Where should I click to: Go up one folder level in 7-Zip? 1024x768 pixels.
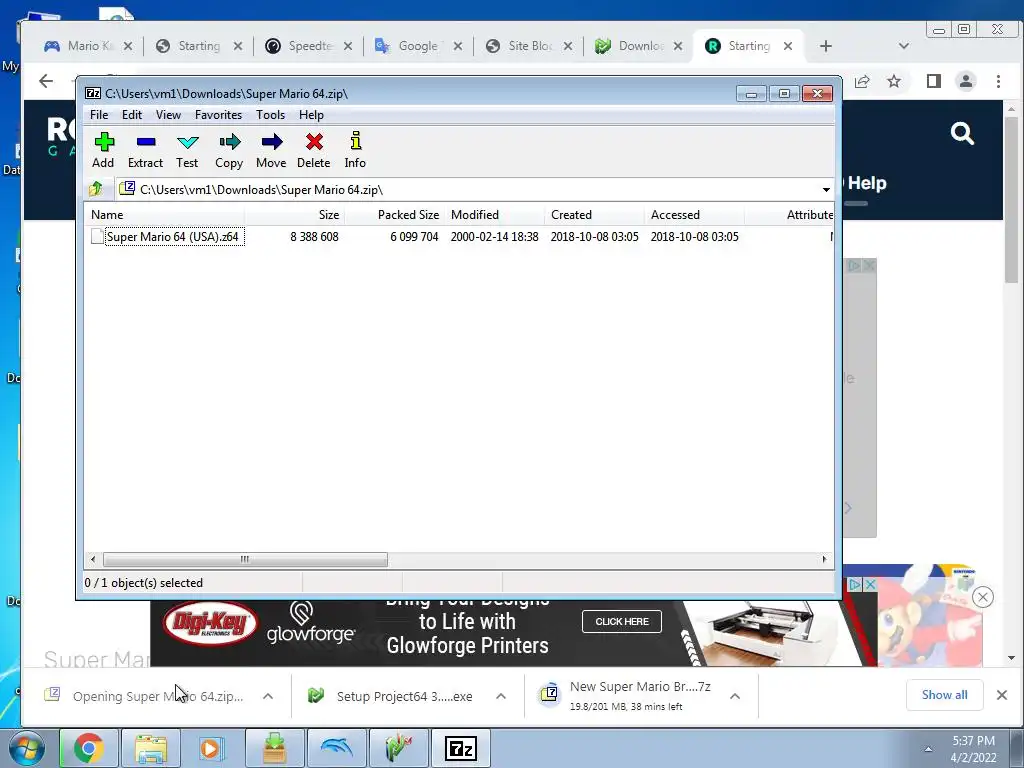point(96,189)
